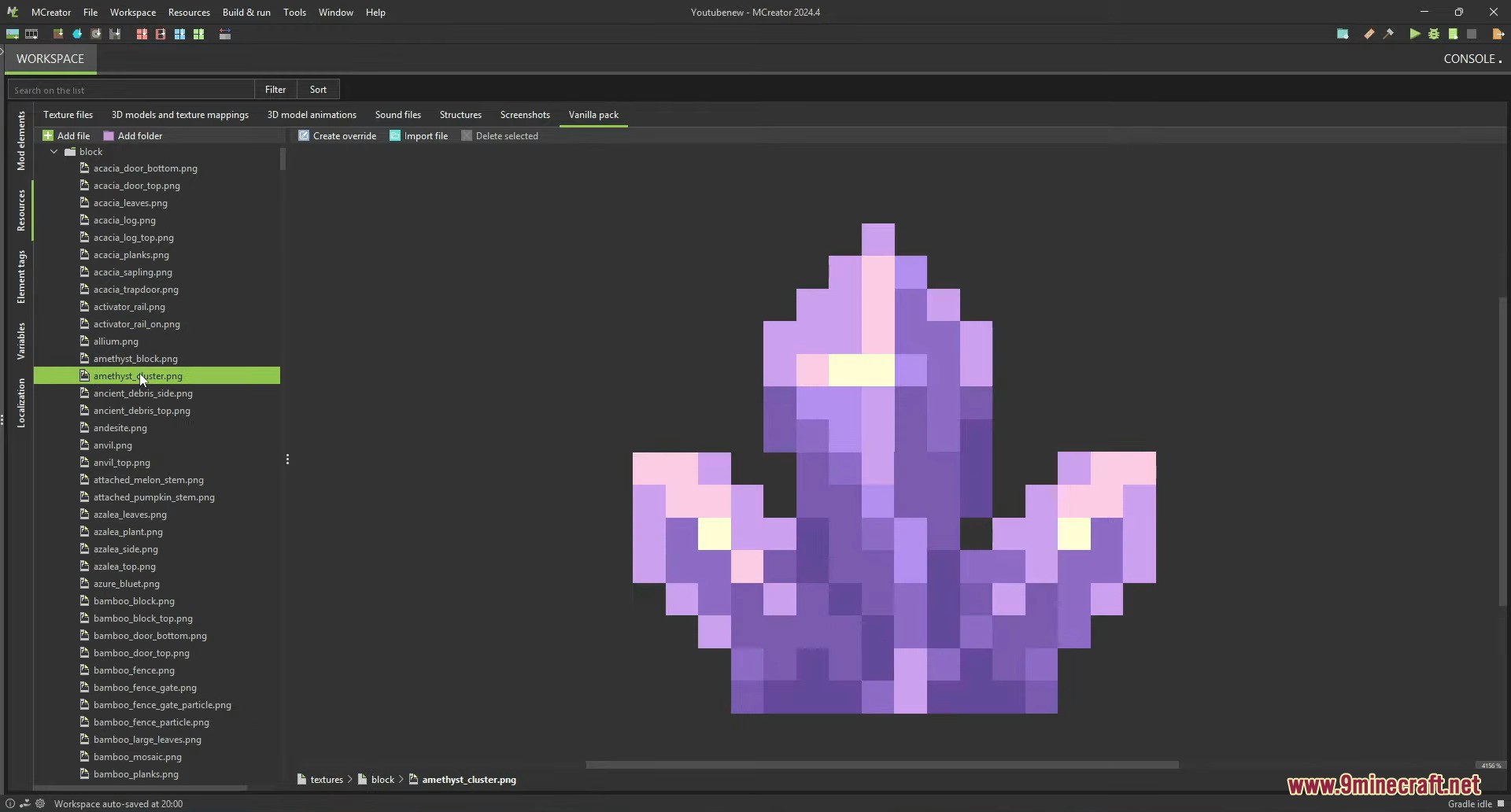
Task: Click Add folder button
Action: click(132, 136)
